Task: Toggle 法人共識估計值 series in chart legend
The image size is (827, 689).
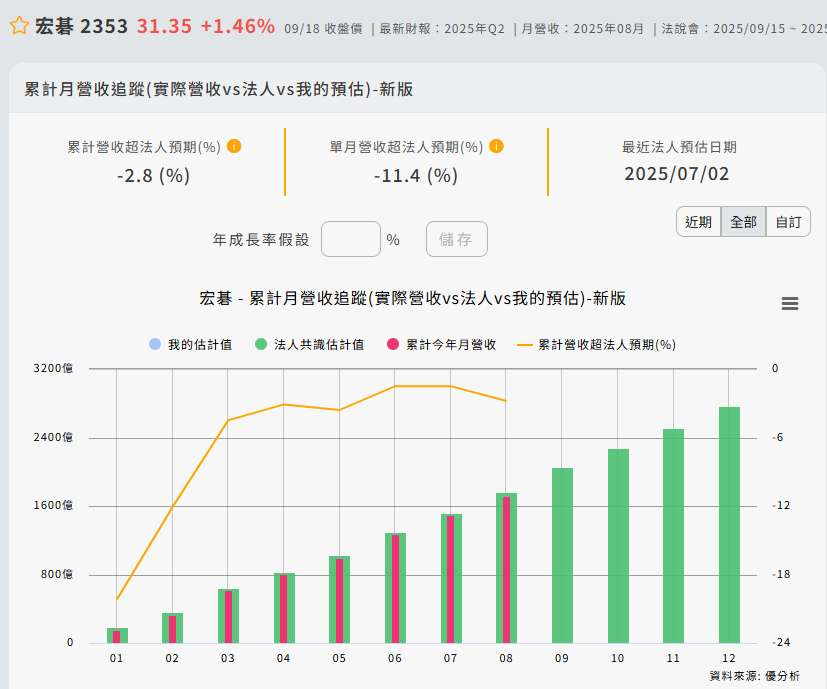Action: coord(310,344)
